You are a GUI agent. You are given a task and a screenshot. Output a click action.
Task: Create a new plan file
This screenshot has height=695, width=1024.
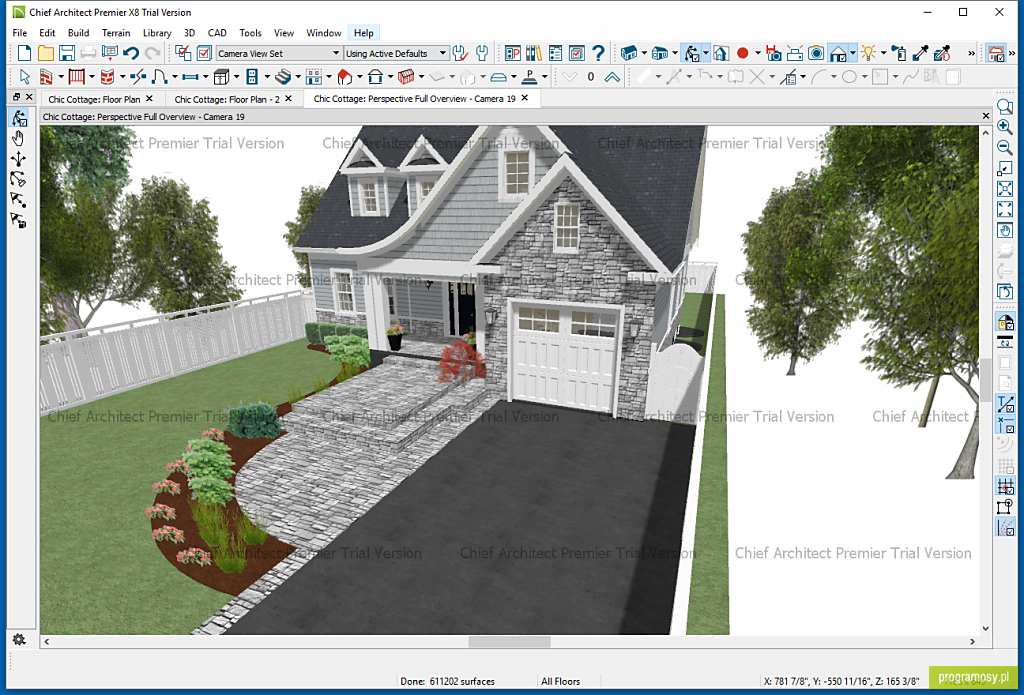(x=24, y=53)
